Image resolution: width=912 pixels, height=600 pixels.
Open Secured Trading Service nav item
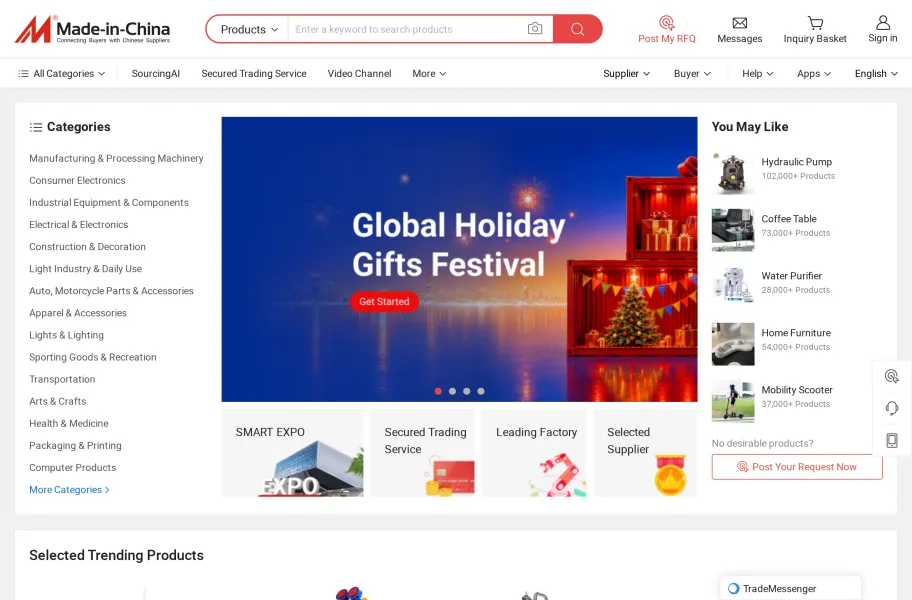point(254,73)
